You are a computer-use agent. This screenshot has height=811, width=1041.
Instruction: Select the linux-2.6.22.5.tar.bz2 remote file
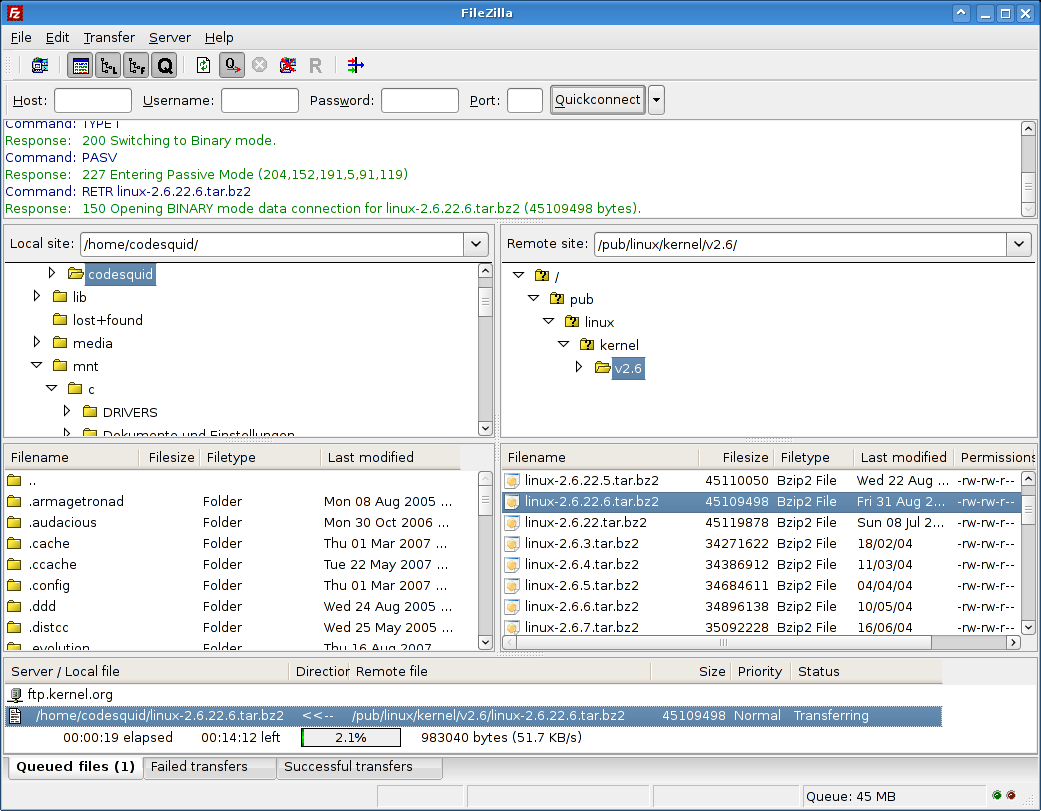tap(589, 480)
